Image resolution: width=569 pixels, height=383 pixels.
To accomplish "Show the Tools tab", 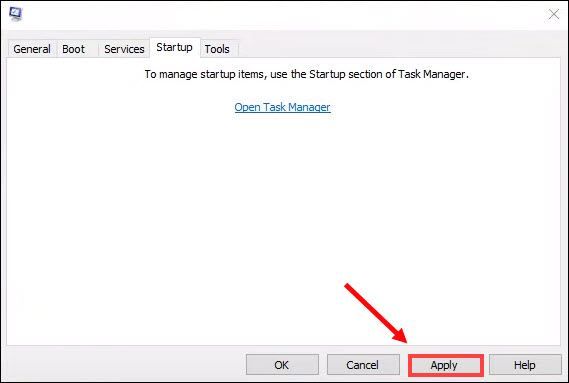I will click(217, 49).
